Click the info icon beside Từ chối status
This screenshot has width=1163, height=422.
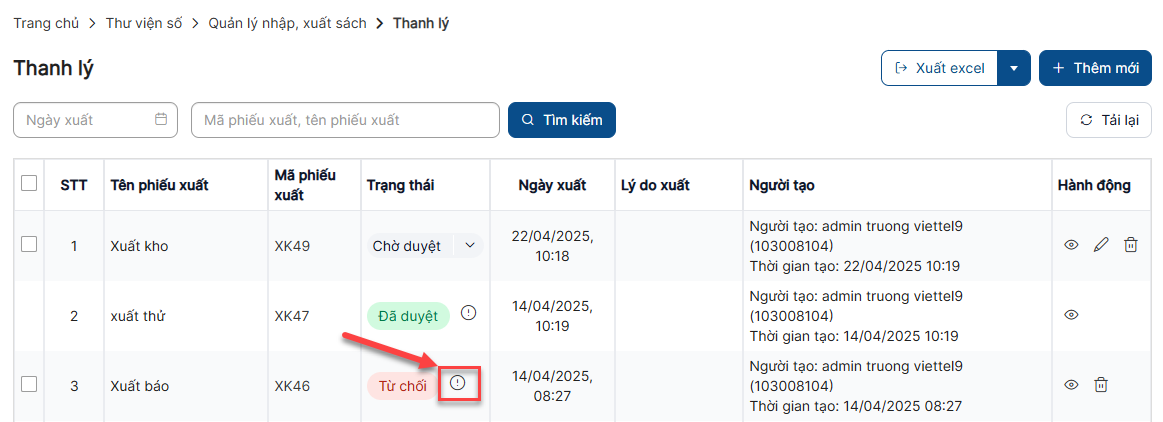coord(458,383)
